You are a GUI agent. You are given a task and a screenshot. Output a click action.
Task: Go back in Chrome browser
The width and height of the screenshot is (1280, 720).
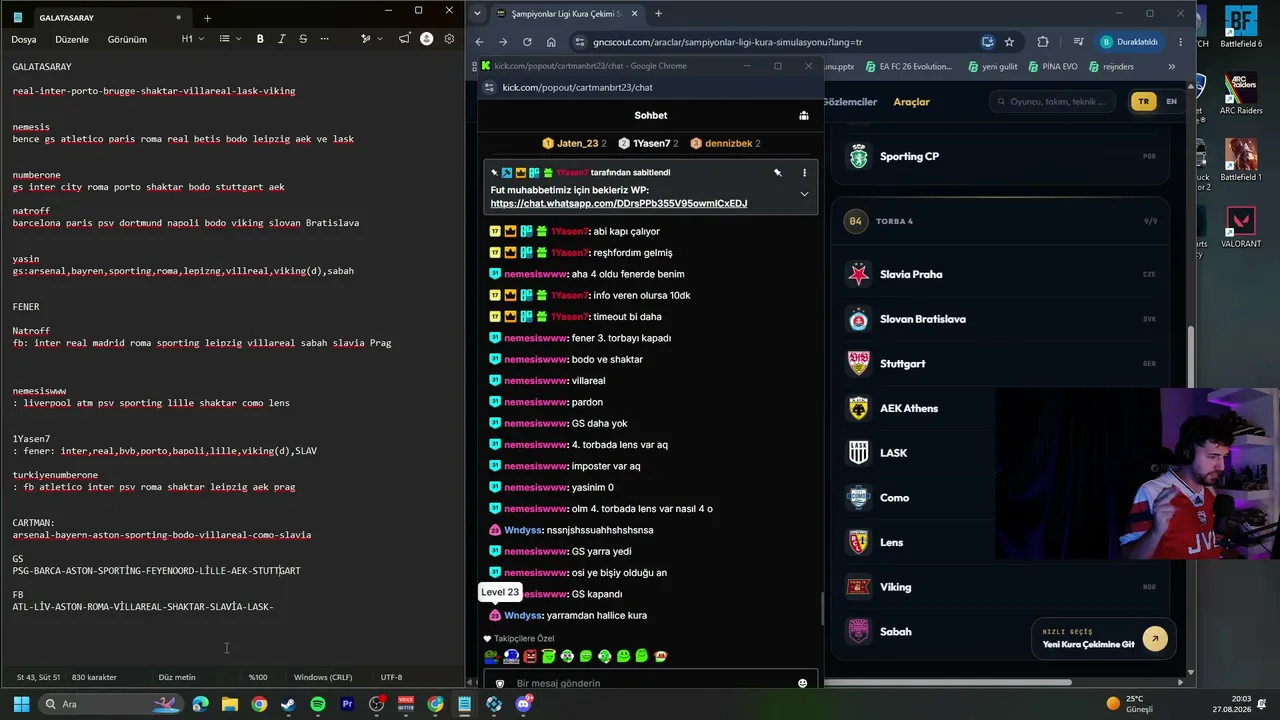click(479, 42)
